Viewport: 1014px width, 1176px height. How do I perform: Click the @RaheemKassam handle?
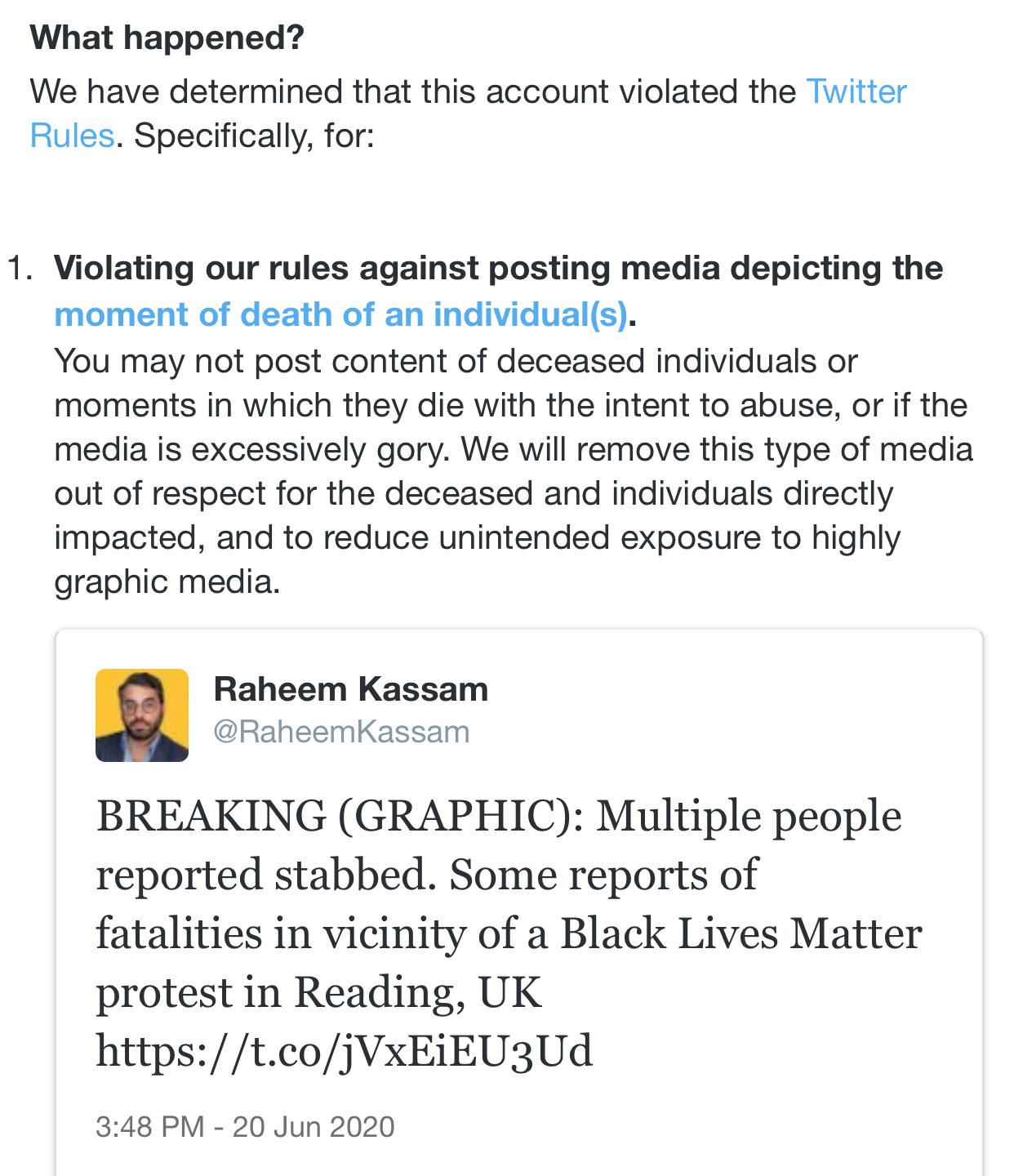341,733
